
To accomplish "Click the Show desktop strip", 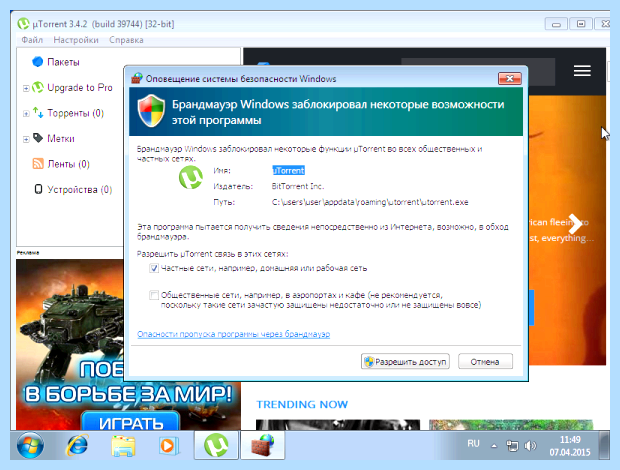I will (x=605, y=445).
